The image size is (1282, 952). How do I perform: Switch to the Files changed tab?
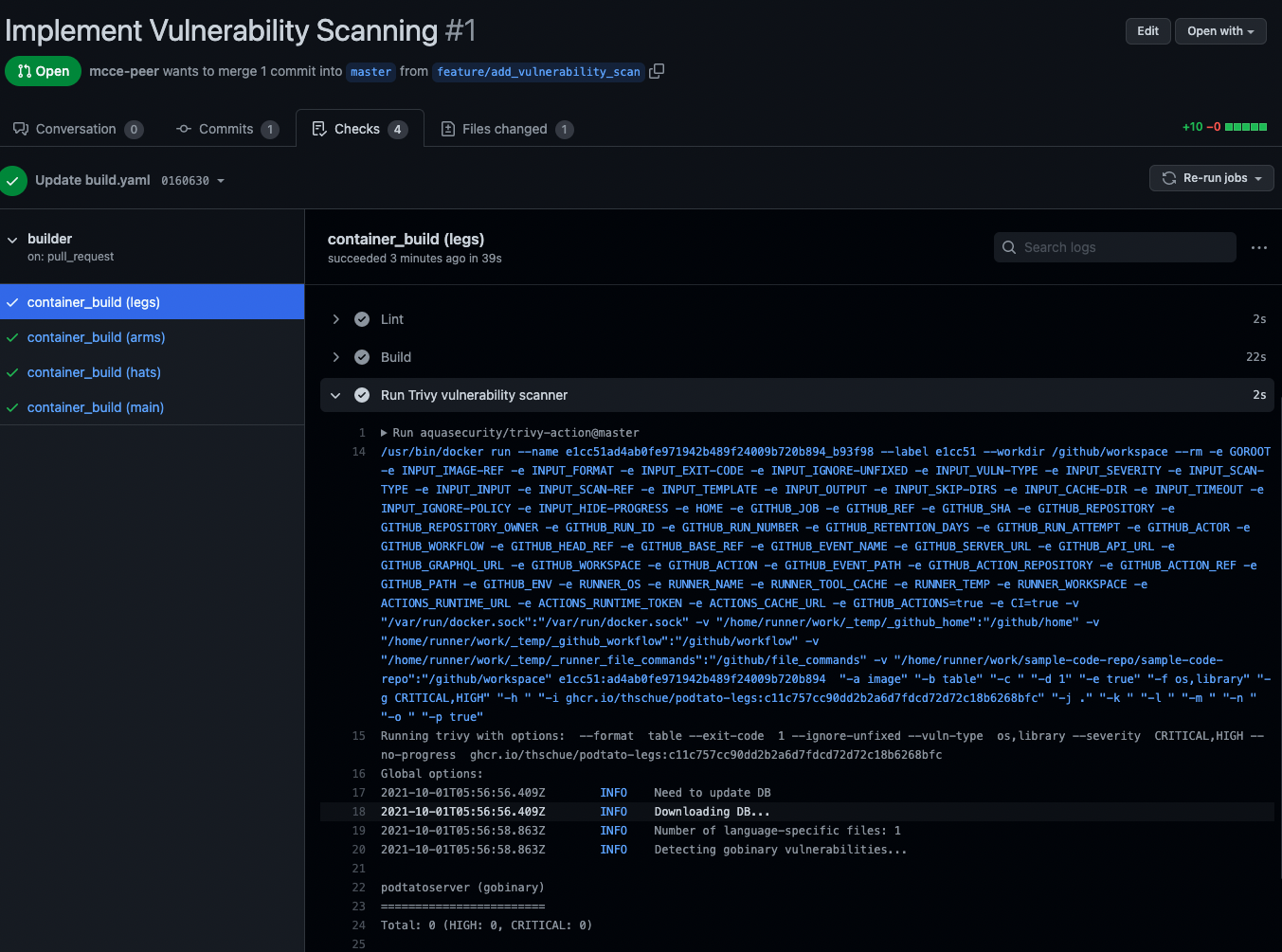tap(506, 127)
